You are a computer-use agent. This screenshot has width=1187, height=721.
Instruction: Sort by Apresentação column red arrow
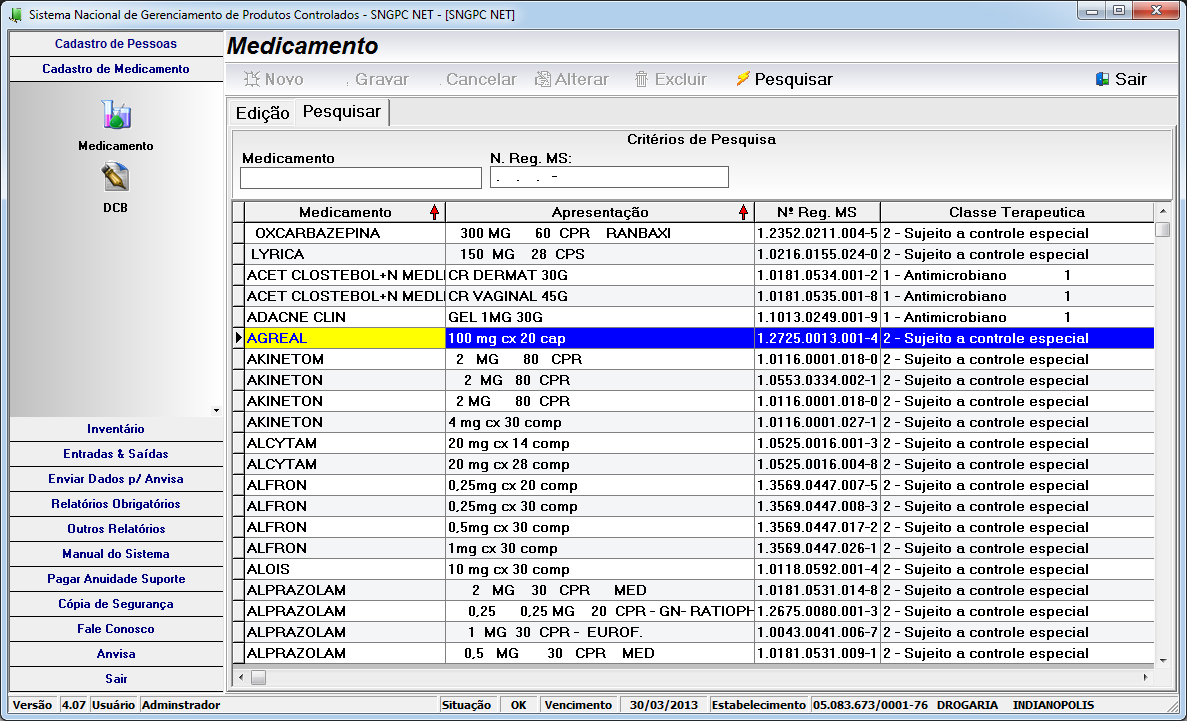[x=743, y=212]
